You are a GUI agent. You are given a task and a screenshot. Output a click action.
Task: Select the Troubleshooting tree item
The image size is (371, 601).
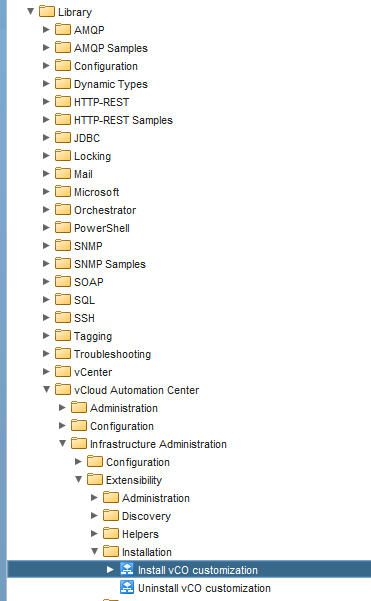click(112, 354)
